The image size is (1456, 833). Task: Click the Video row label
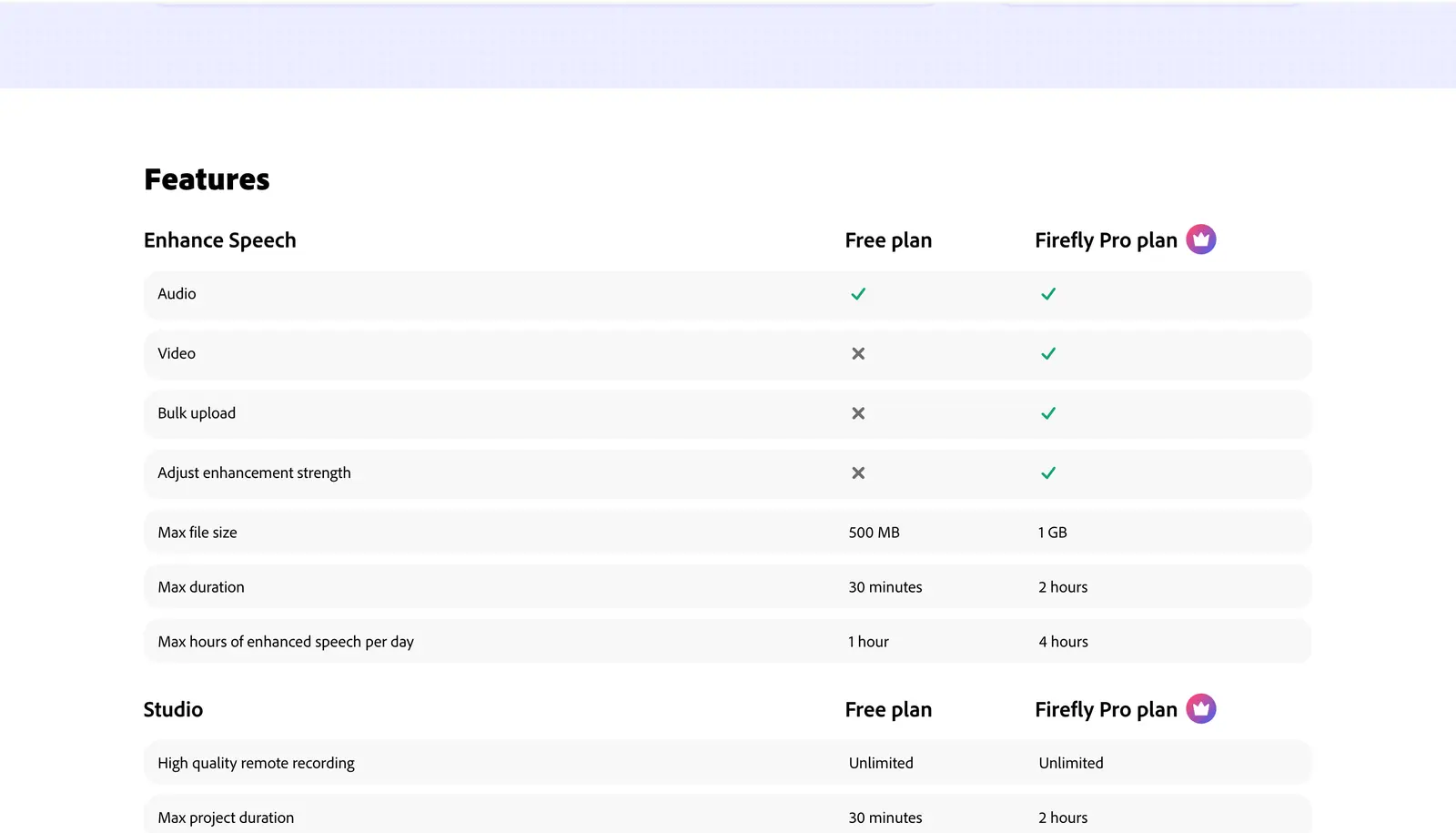coord(177,353)
